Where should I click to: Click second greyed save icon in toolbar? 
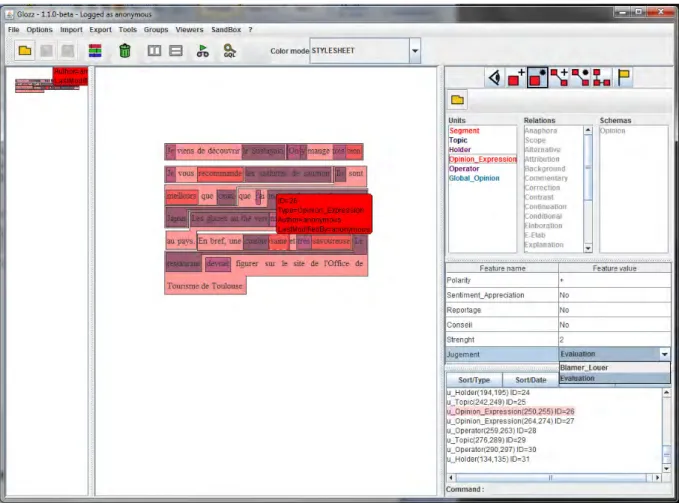(x=68, y=51)
